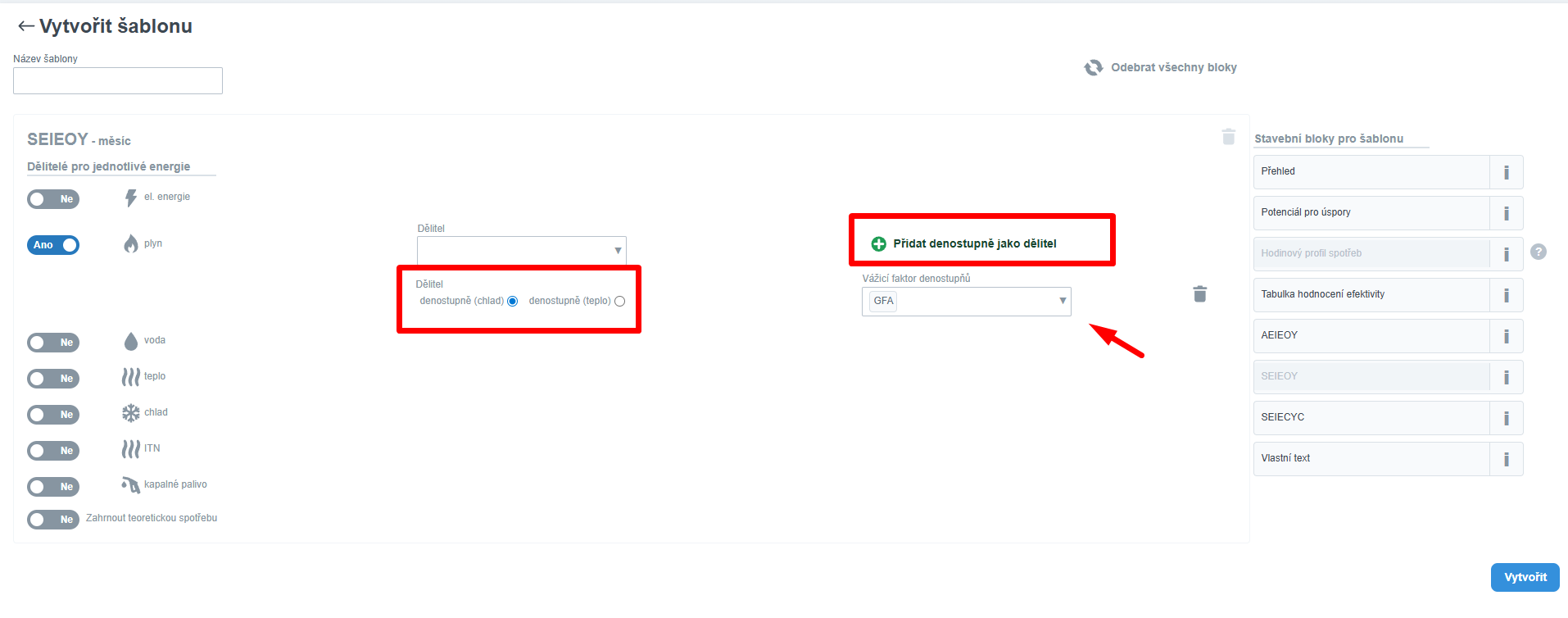Click the help question mark icon

(1539, 252)
